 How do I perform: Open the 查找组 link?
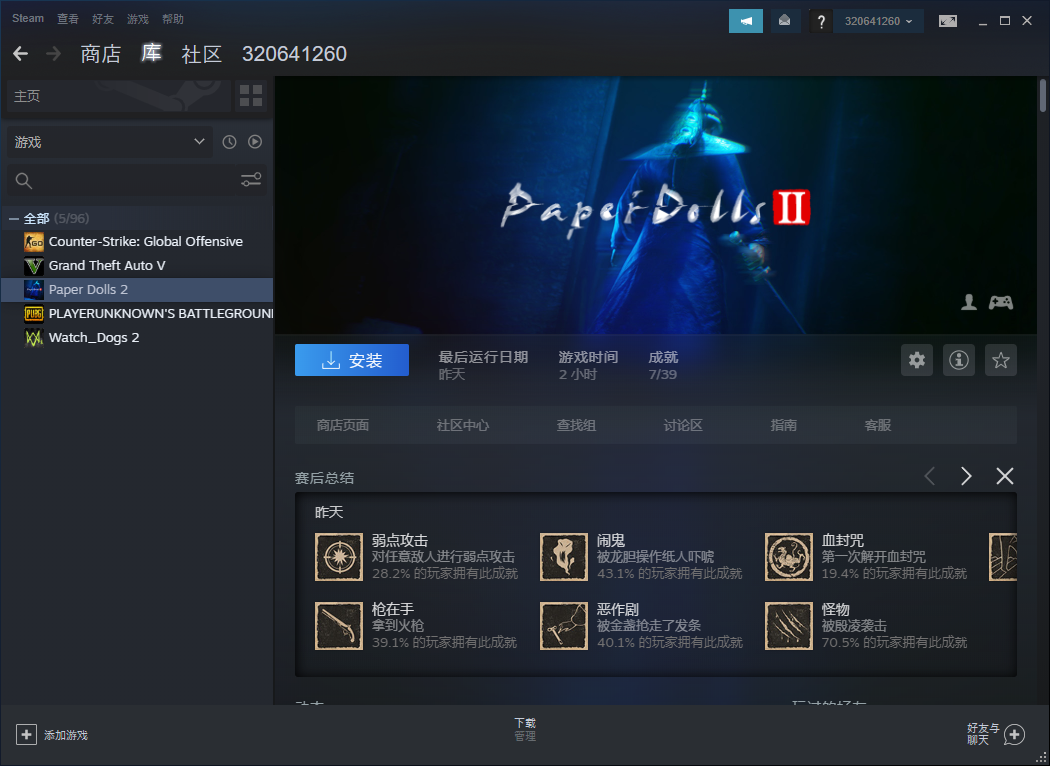[576, 425]
